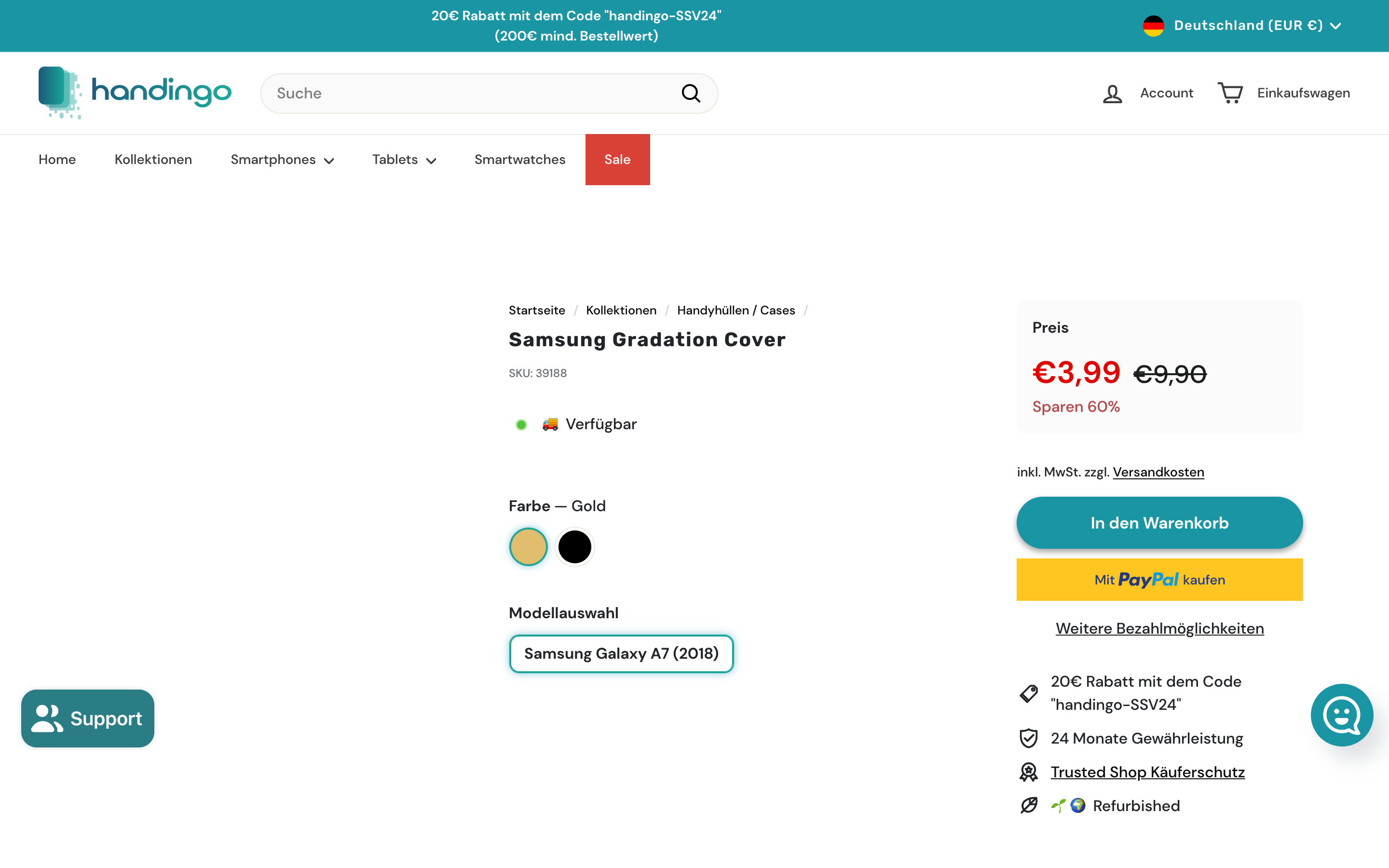Click the refurbished leaf icon
The width and height of the screenshot is (1389, 868).
pos(1029,805)
